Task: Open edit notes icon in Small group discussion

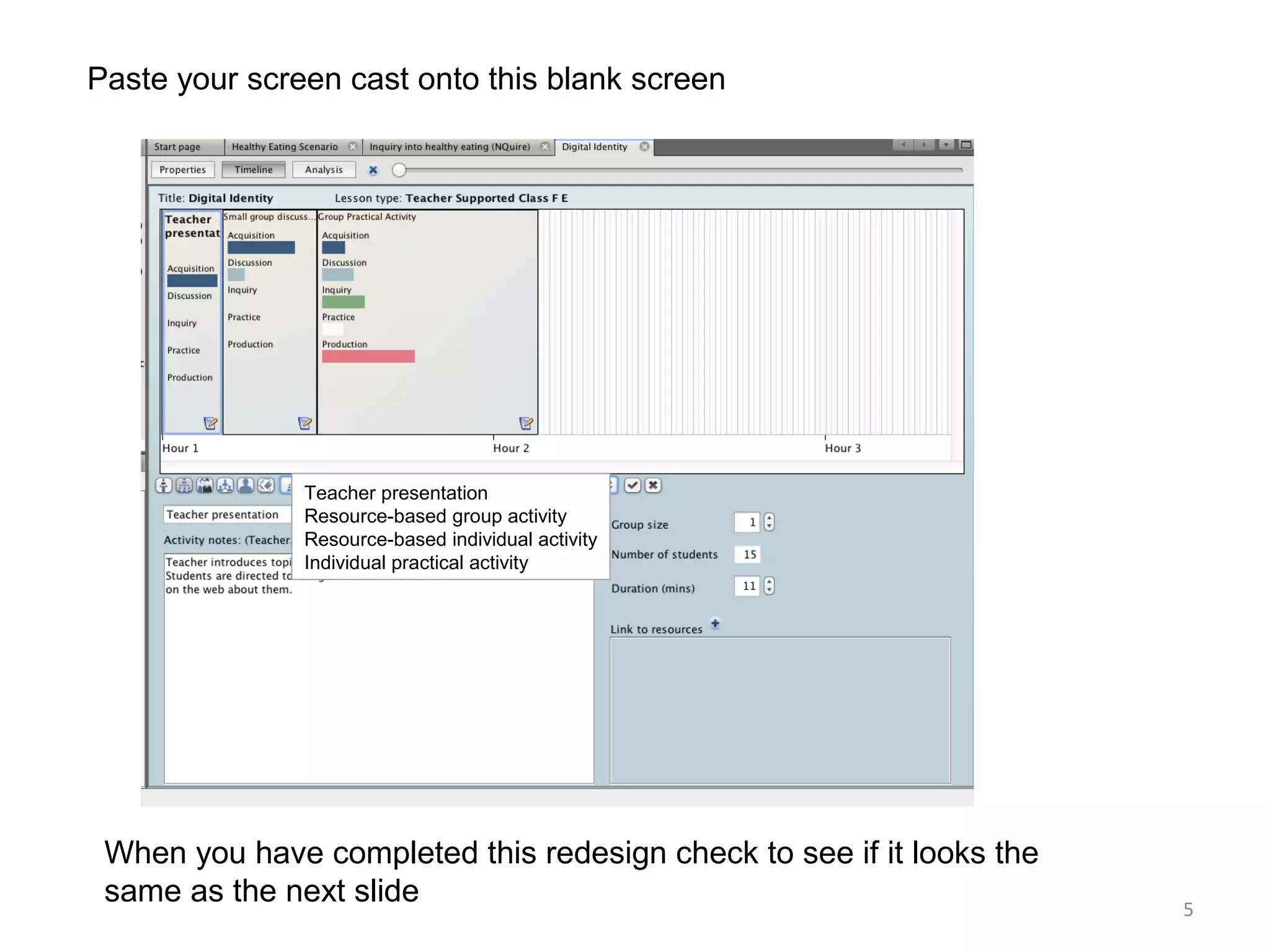Action: pos(304,423)
